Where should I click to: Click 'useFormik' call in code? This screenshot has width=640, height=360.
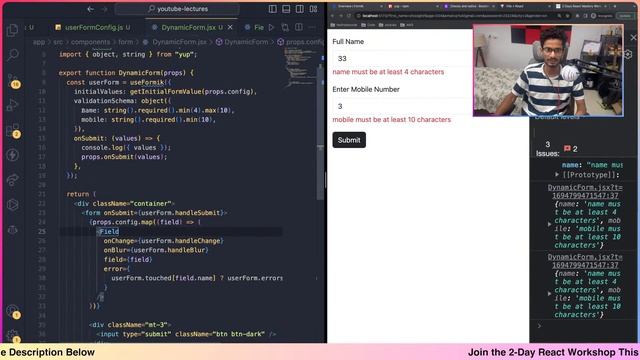click(x=147, y=82)
